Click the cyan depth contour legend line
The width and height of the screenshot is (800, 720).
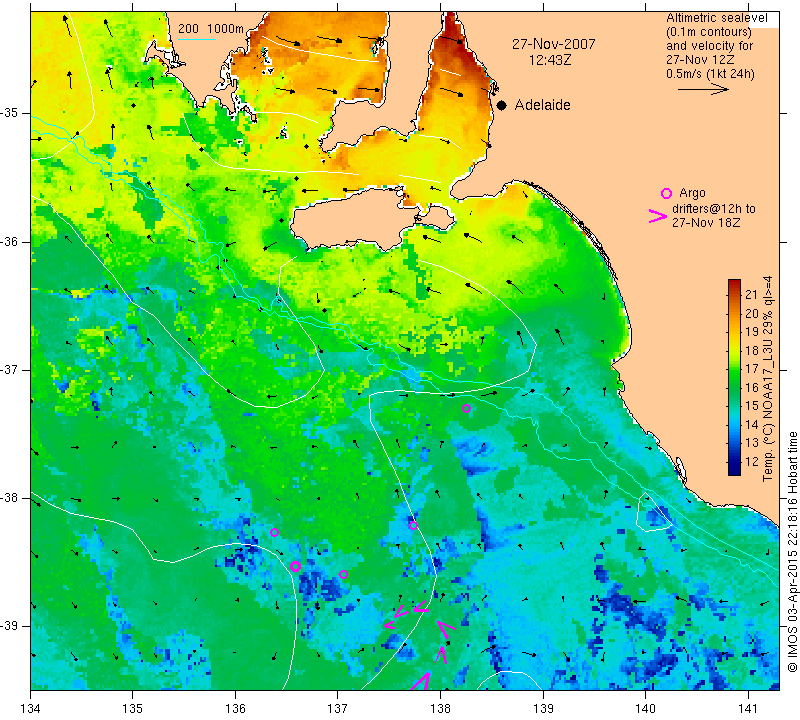pos(197,39)
